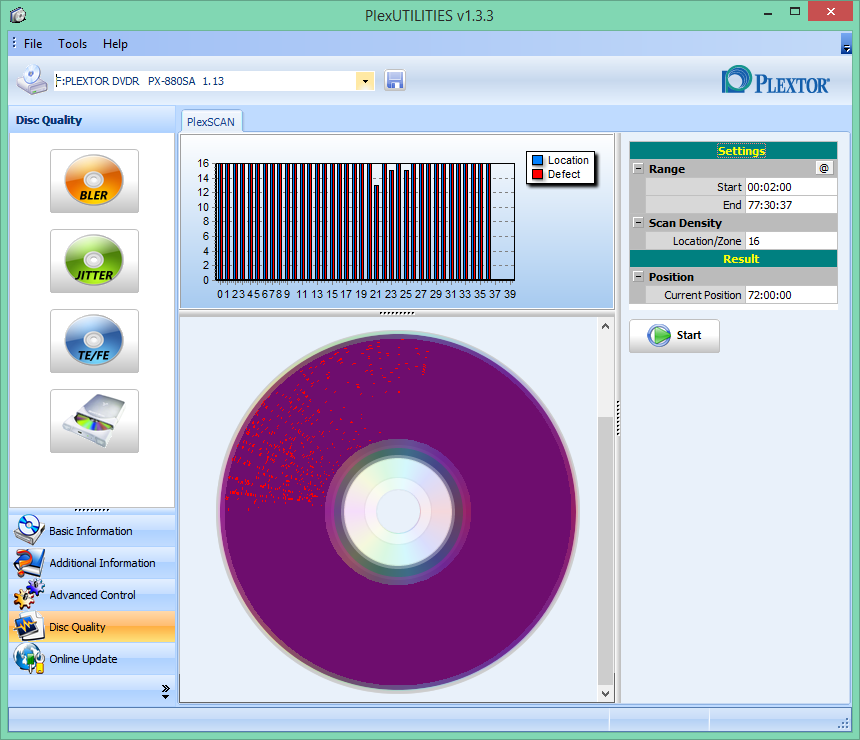Click the Start time field 00:02:00

coord(791,187)
